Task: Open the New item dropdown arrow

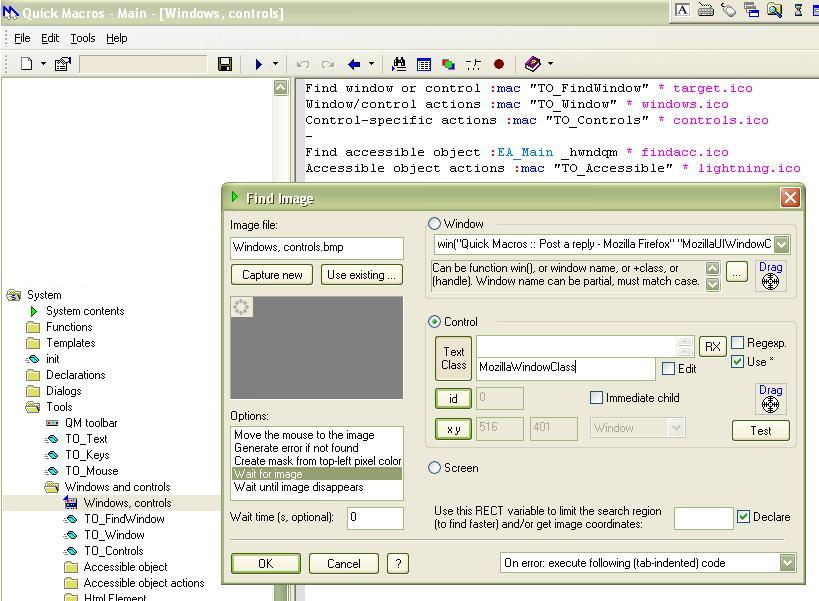Action: point(43,64)
